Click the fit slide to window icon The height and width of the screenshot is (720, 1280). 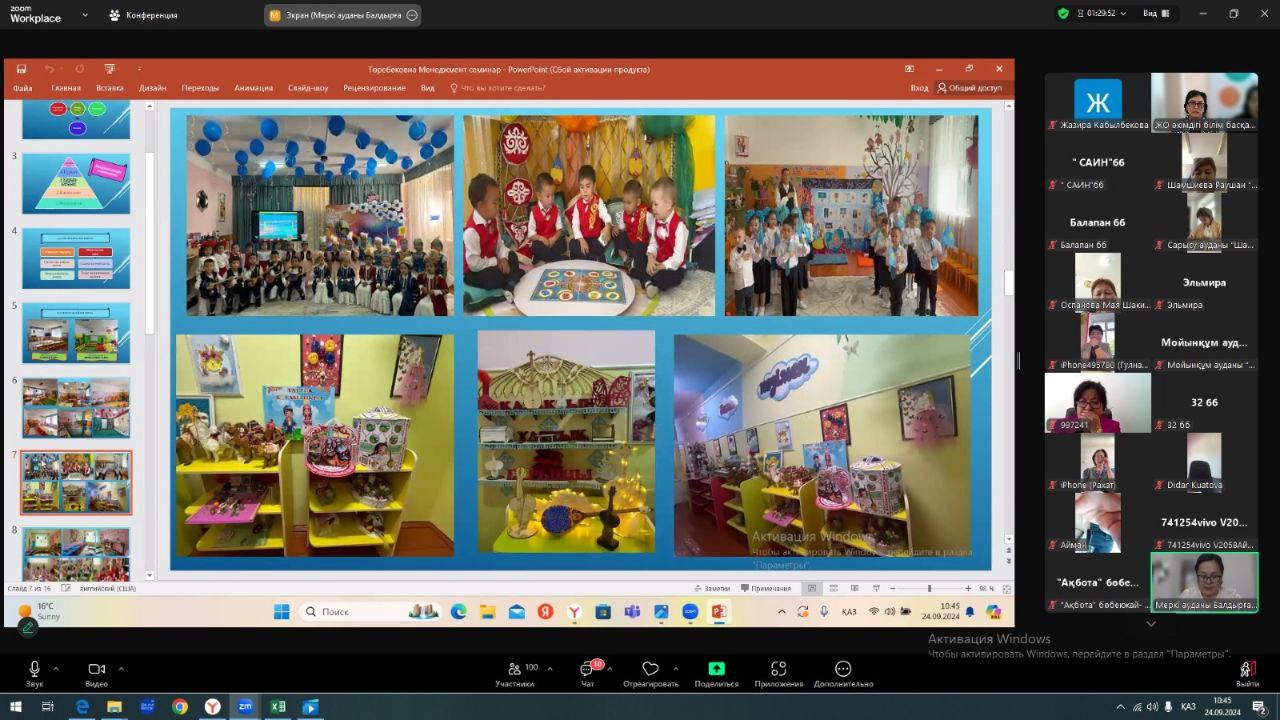coord(1006,588)
